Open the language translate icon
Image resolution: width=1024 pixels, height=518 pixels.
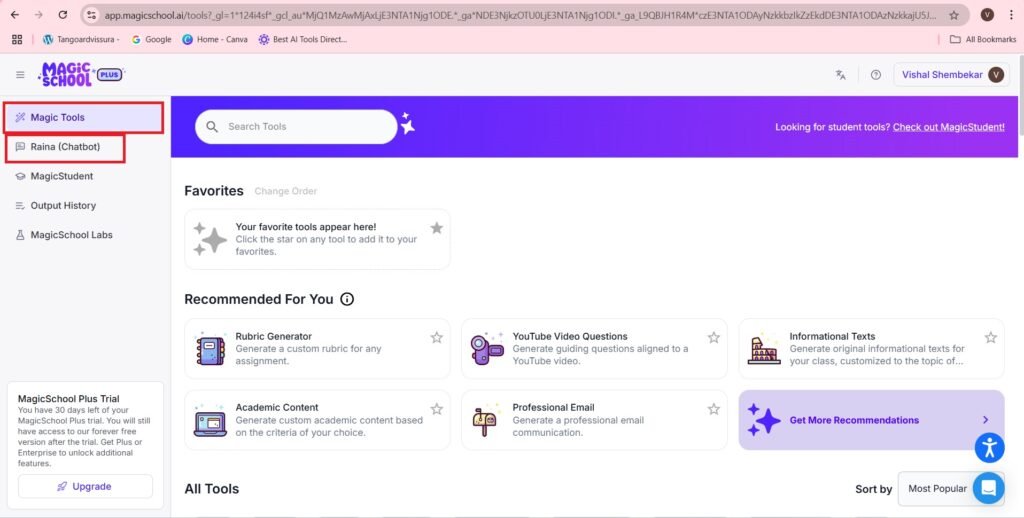point(840,74)
